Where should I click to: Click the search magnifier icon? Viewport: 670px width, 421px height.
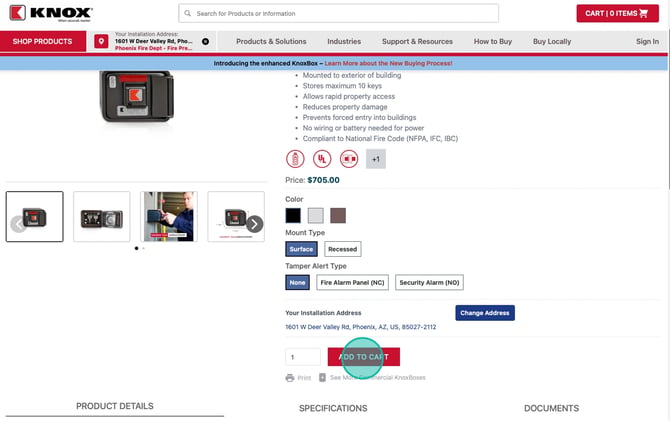[x=188, y=13]
